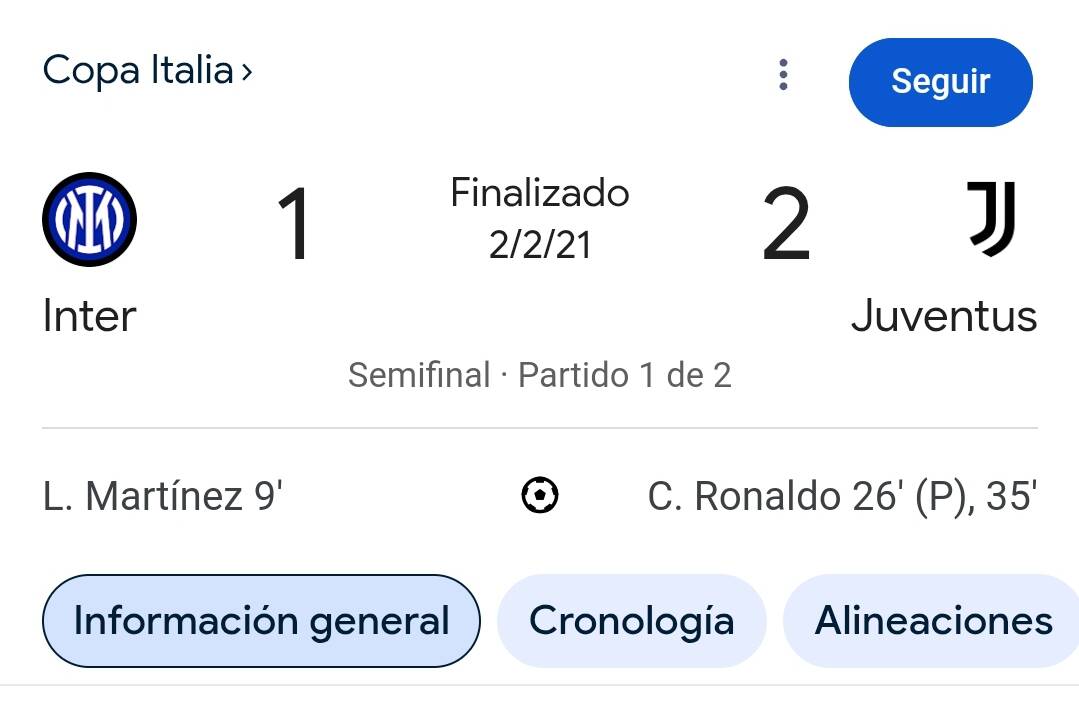Click Juventus's score of 2
This screenshot has width=1079, height=710.
[x=787, y=224]
